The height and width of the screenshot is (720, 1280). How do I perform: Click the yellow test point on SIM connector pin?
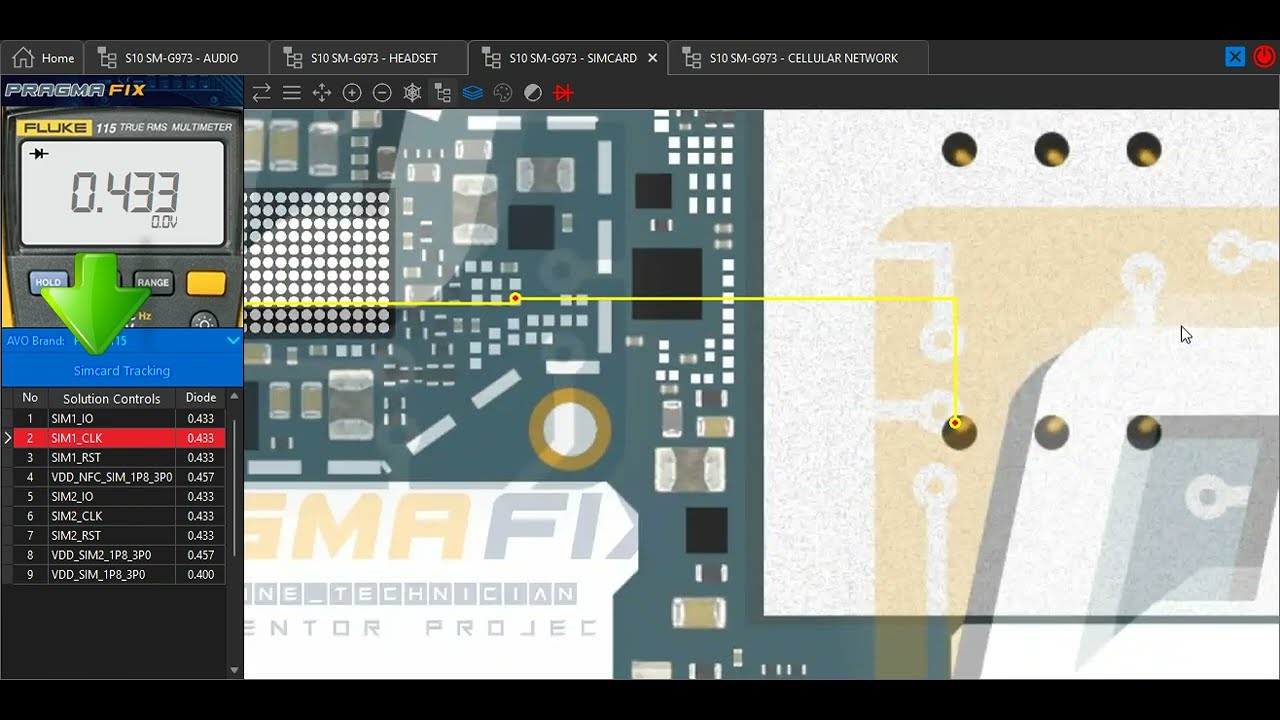[x=956, y=423]
